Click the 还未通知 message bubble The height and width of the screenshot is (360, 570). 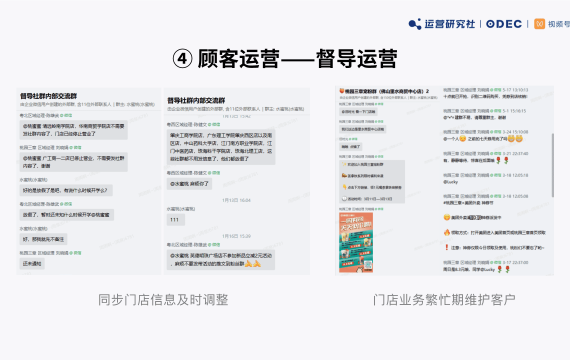(x=32, y=264)
